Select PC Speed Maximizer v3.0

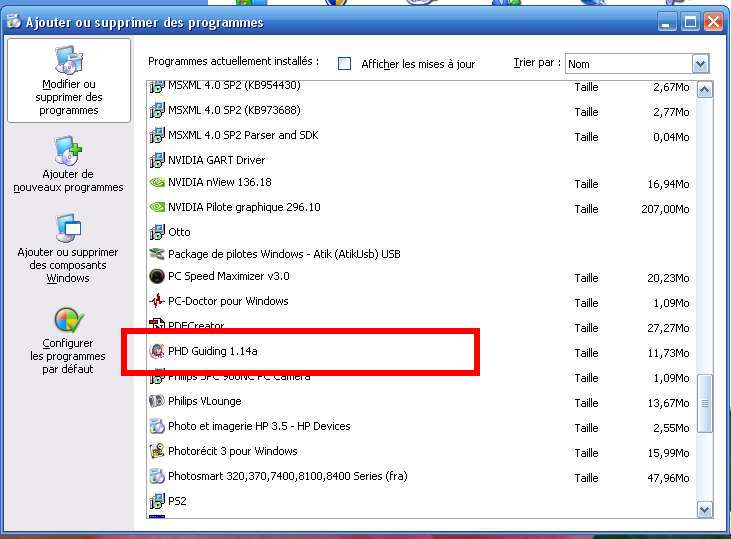point(228,276)
